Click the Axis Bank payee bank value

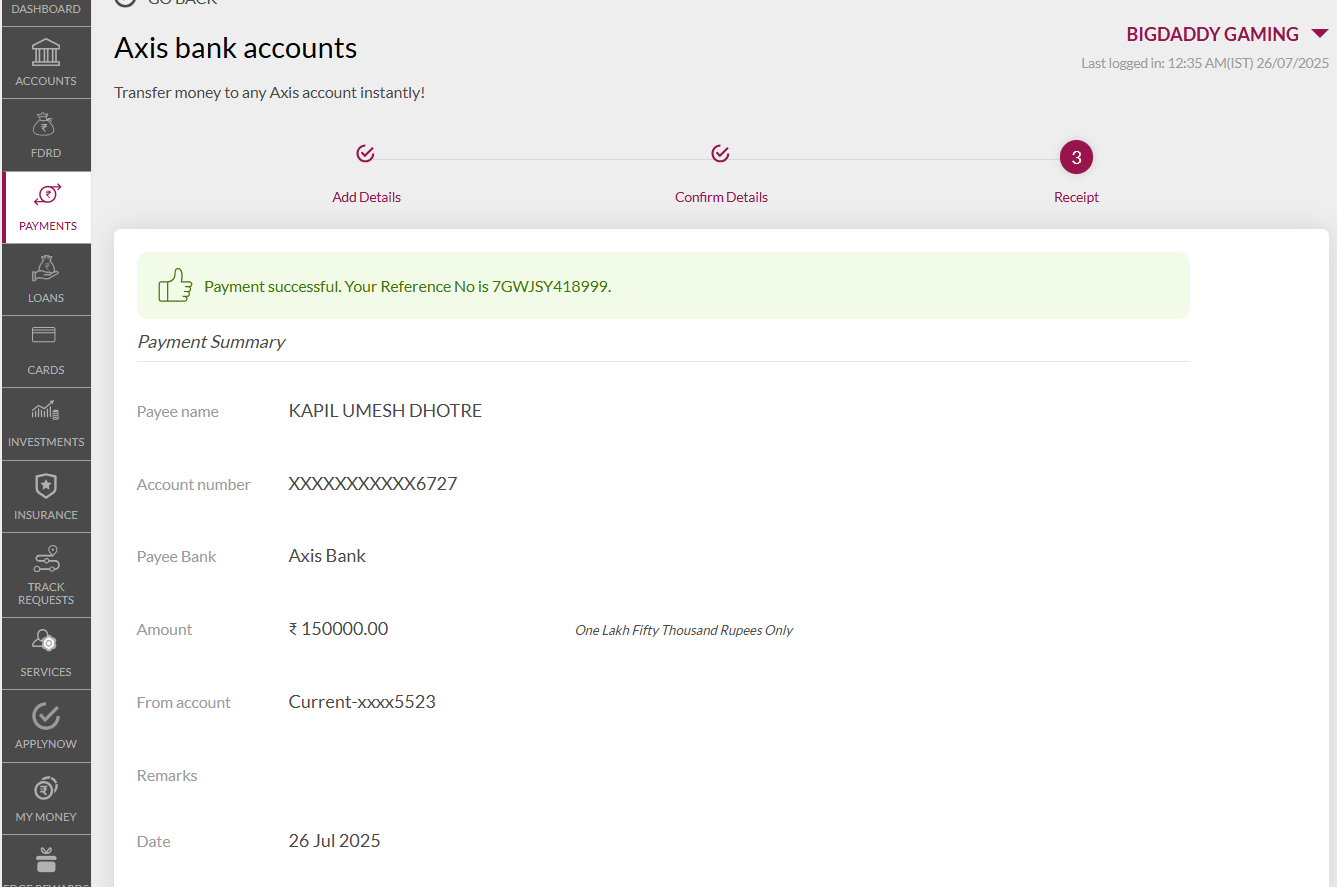pos(327,556)
